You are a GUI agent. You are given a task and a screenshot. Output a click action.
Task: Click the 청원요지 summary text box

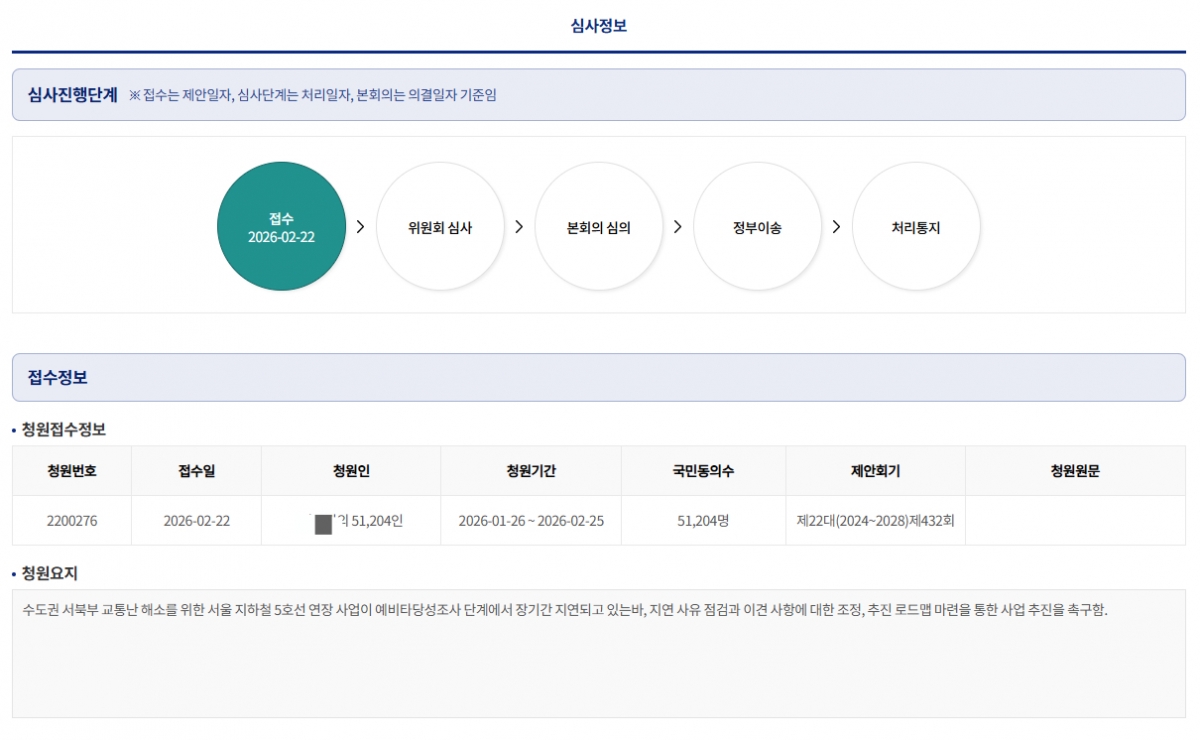[x=598, y=653]
